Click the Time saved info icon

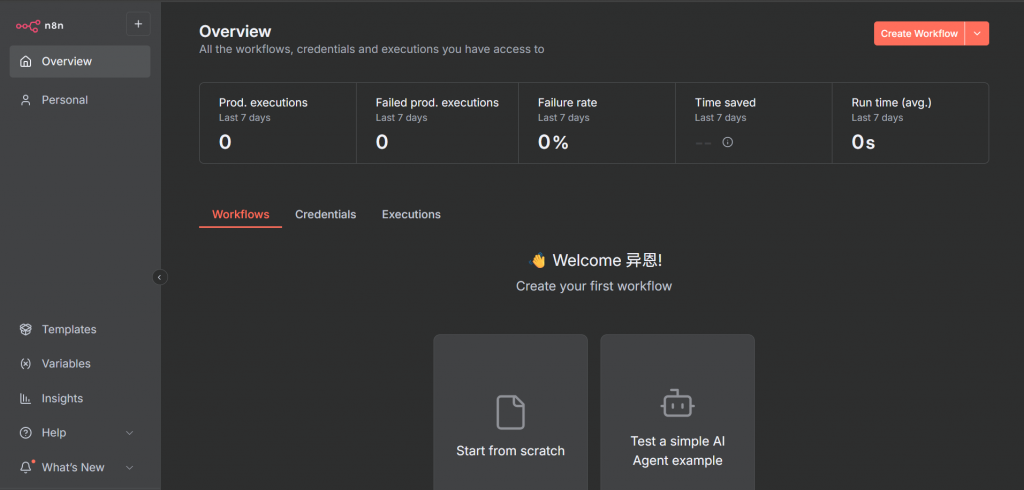728,142
